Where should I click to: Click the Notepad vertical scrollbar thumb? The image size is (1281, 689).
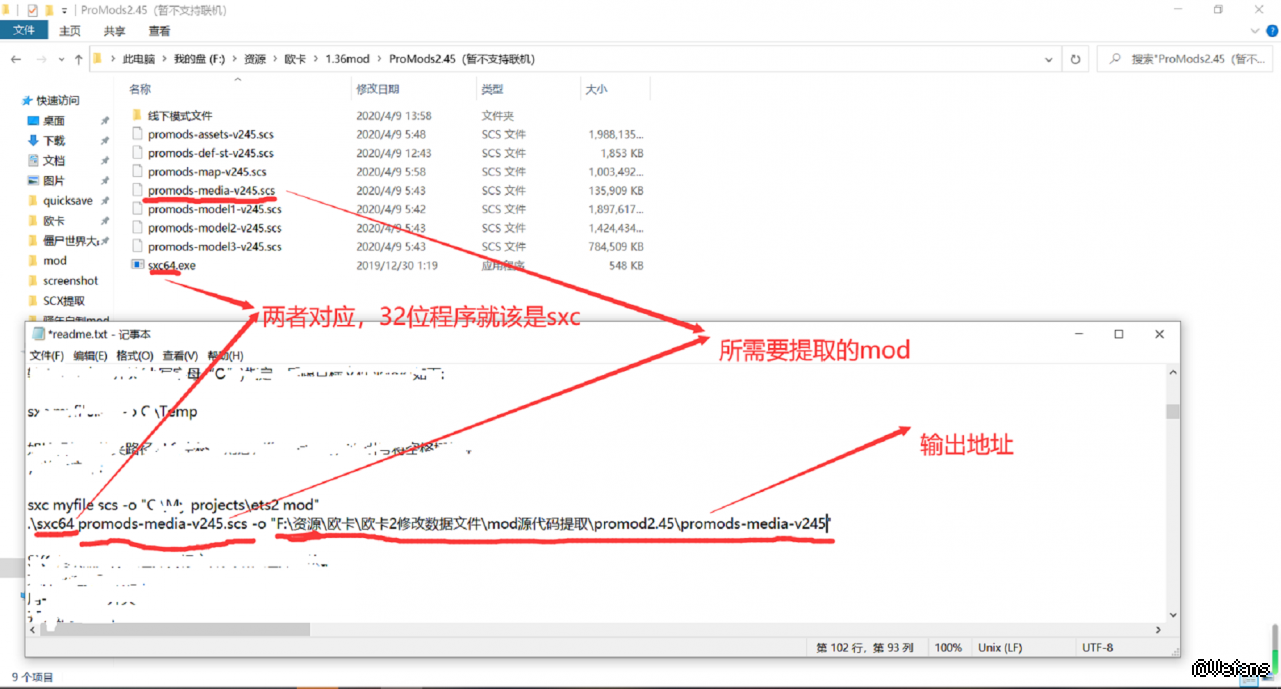(1172, 411)
